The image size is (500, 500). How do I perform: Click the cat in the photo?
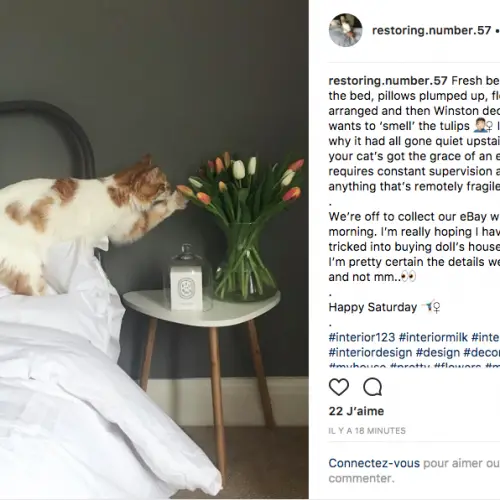click(90, 217)
